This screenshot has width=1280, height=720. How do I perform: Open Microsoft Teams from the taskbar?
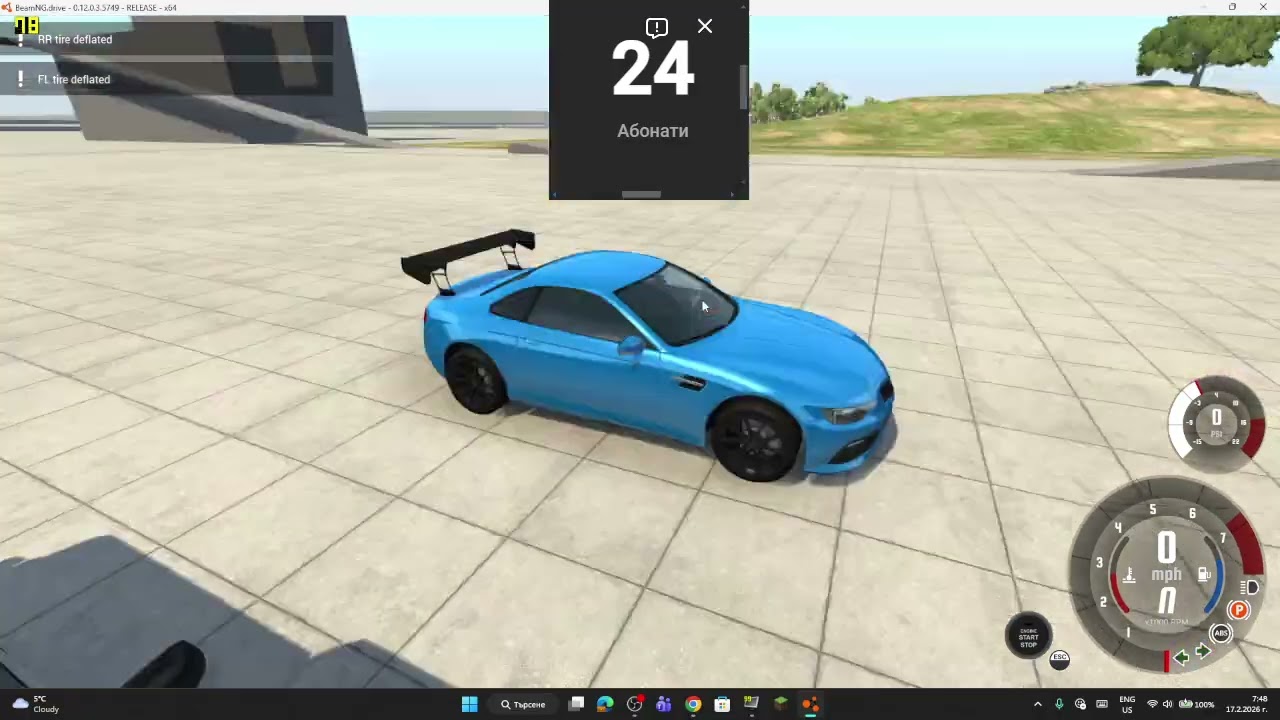click(x=663, y=704)
